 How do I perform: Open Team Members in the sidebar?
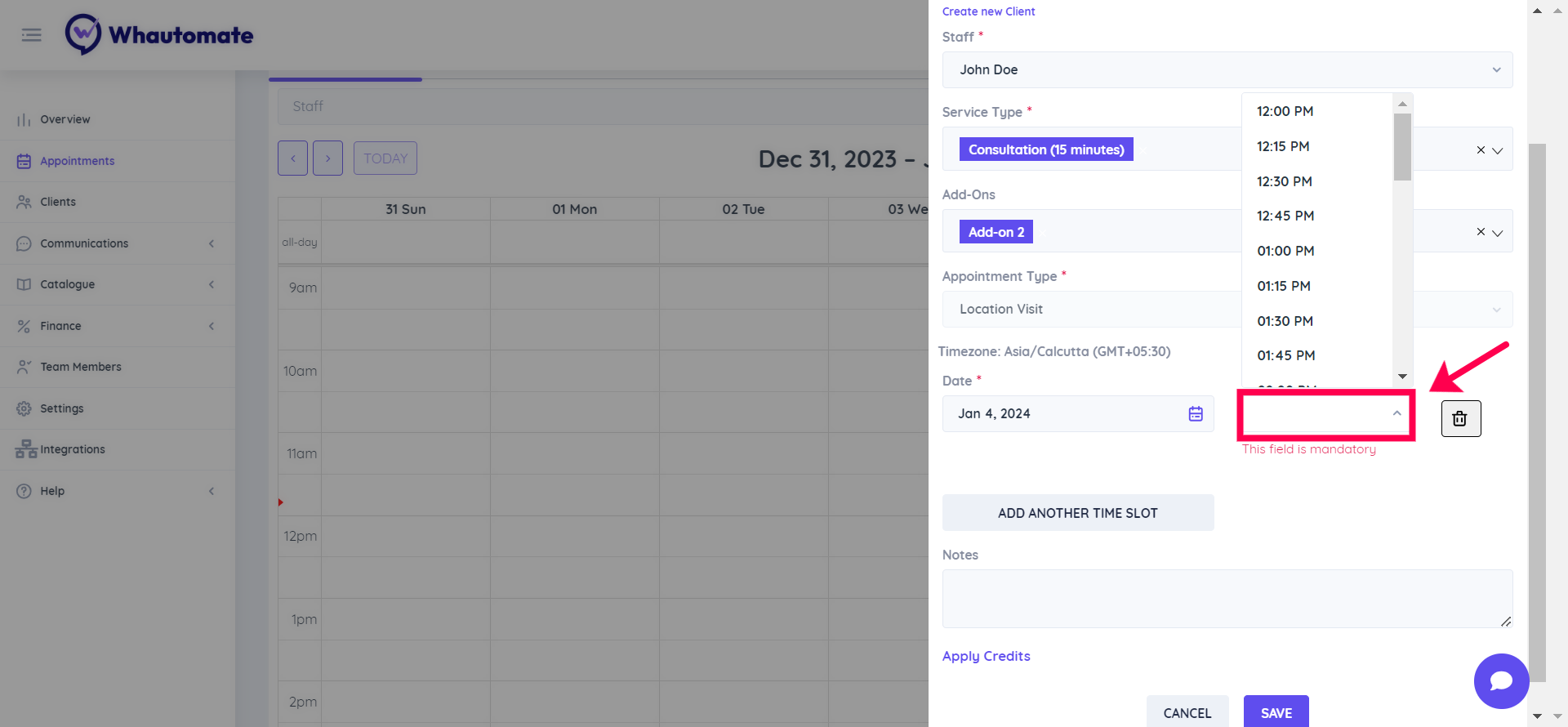point(81,367)
